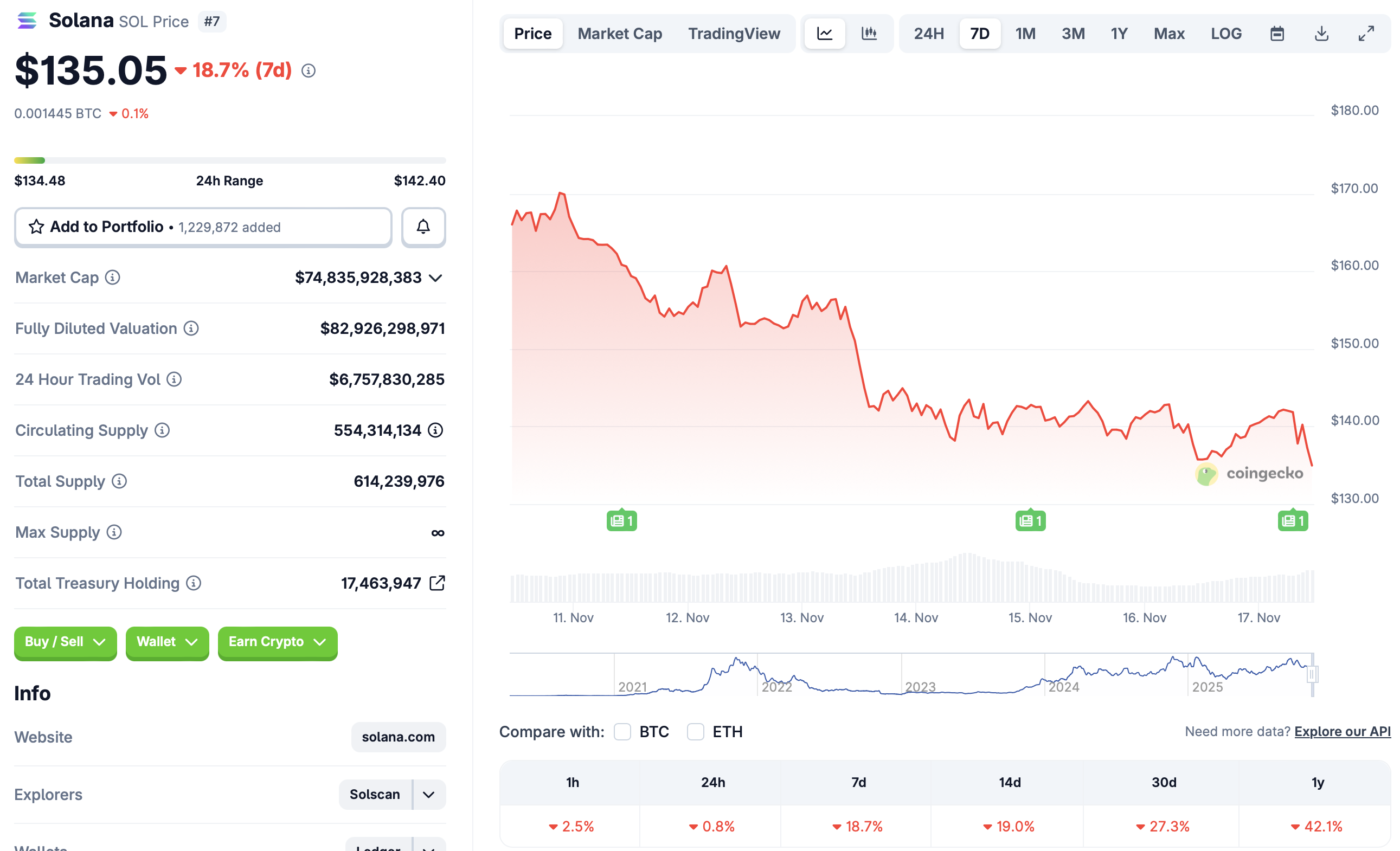Enable the BTC comparison checkbox
This screenshot has width=1400, height=851.
622,732
